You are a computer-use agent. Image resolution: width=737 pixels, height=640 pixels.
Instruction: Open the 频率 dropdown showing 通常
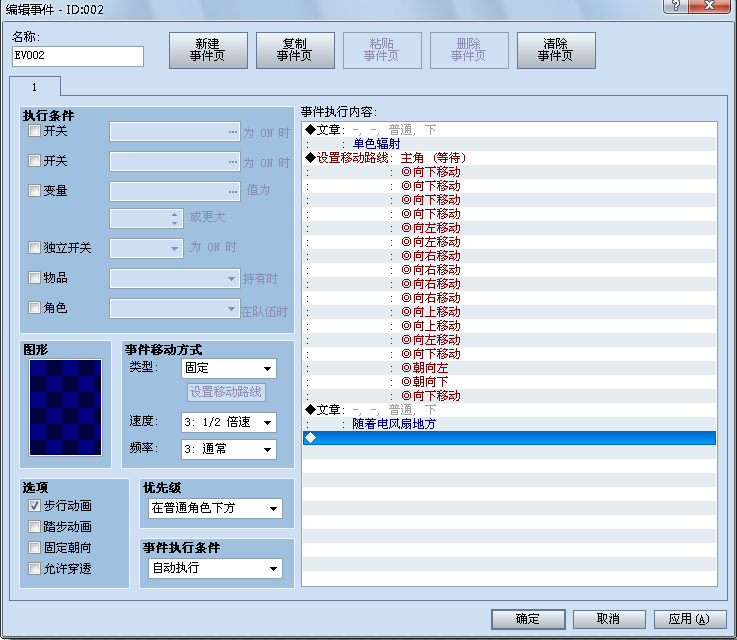[229, 449]
